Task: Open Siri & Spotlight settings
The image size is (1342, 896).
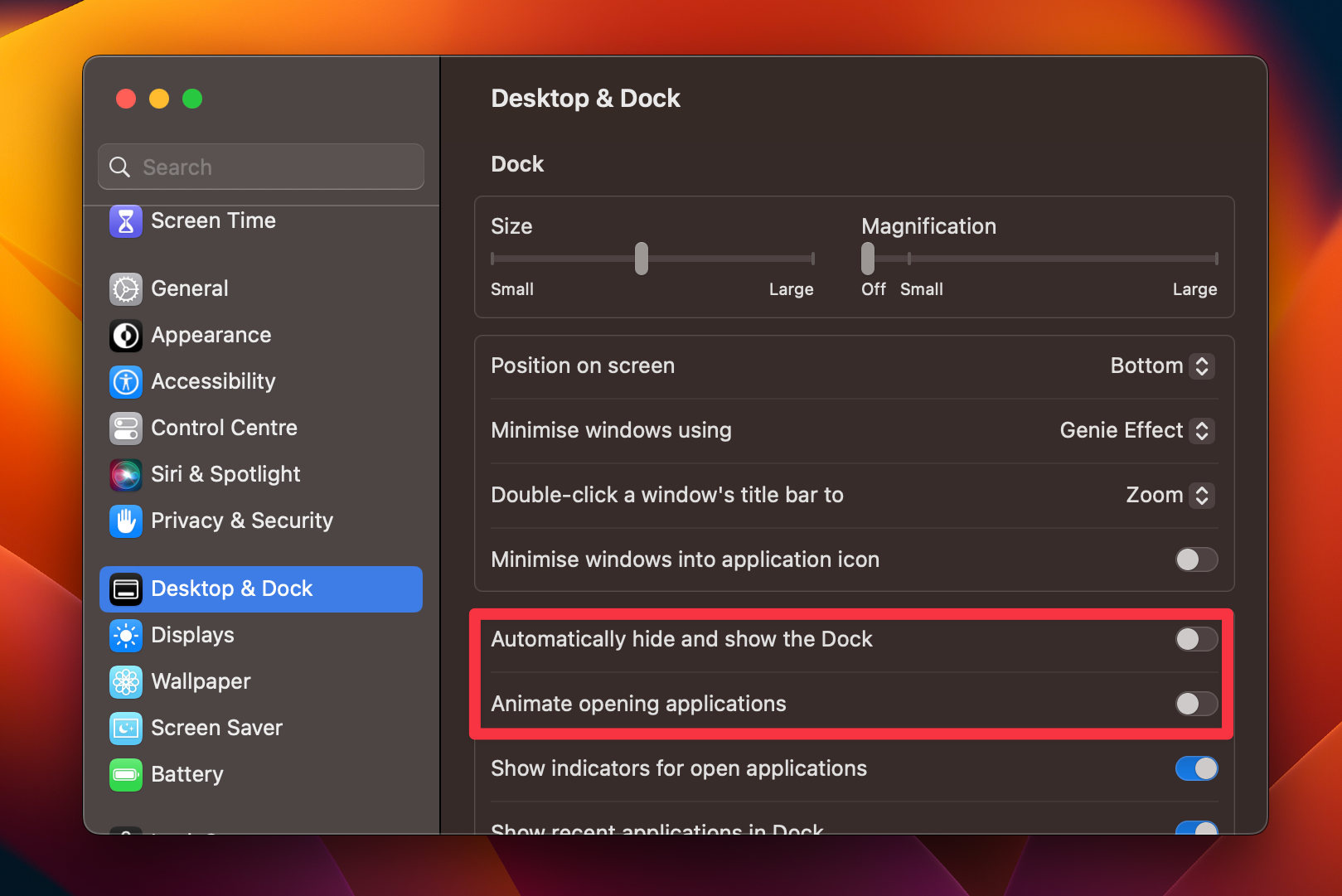Action: [126, 474]
